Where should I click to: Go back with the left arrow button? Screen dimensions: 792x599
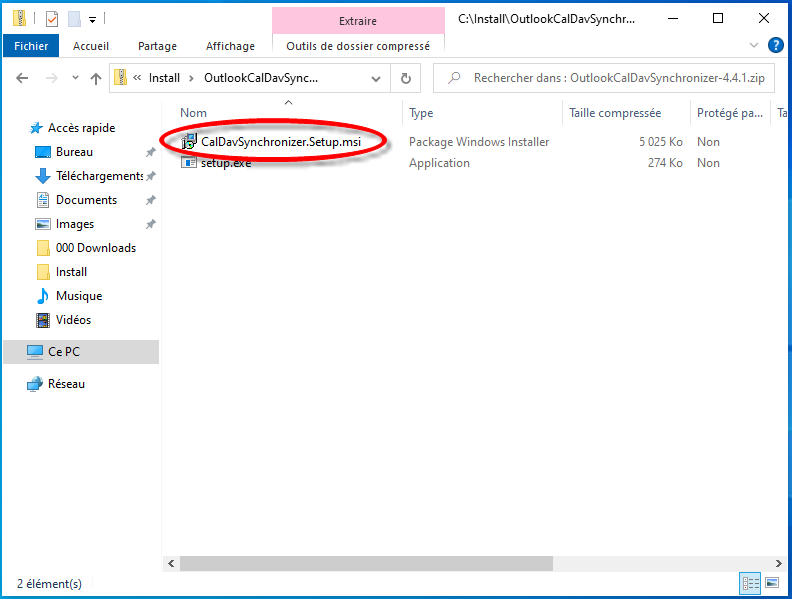22,78
